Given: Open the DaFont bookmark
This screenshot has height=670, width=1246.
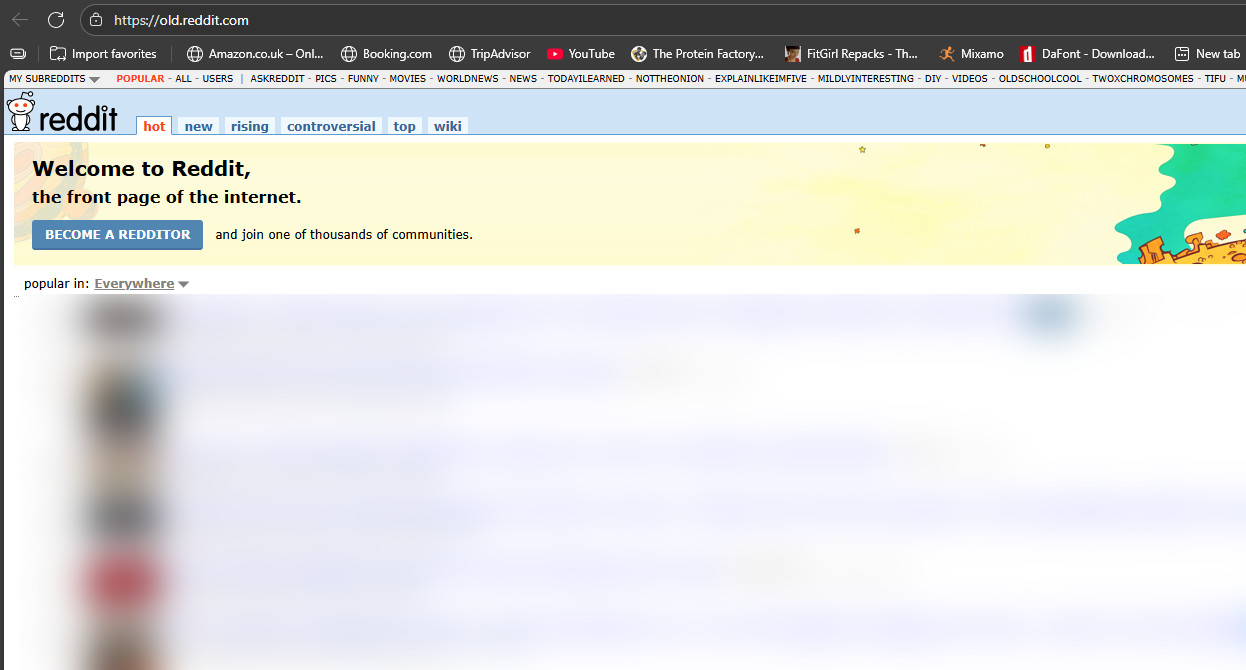Looking at the screenshot, I should [x=1087, y=54].
